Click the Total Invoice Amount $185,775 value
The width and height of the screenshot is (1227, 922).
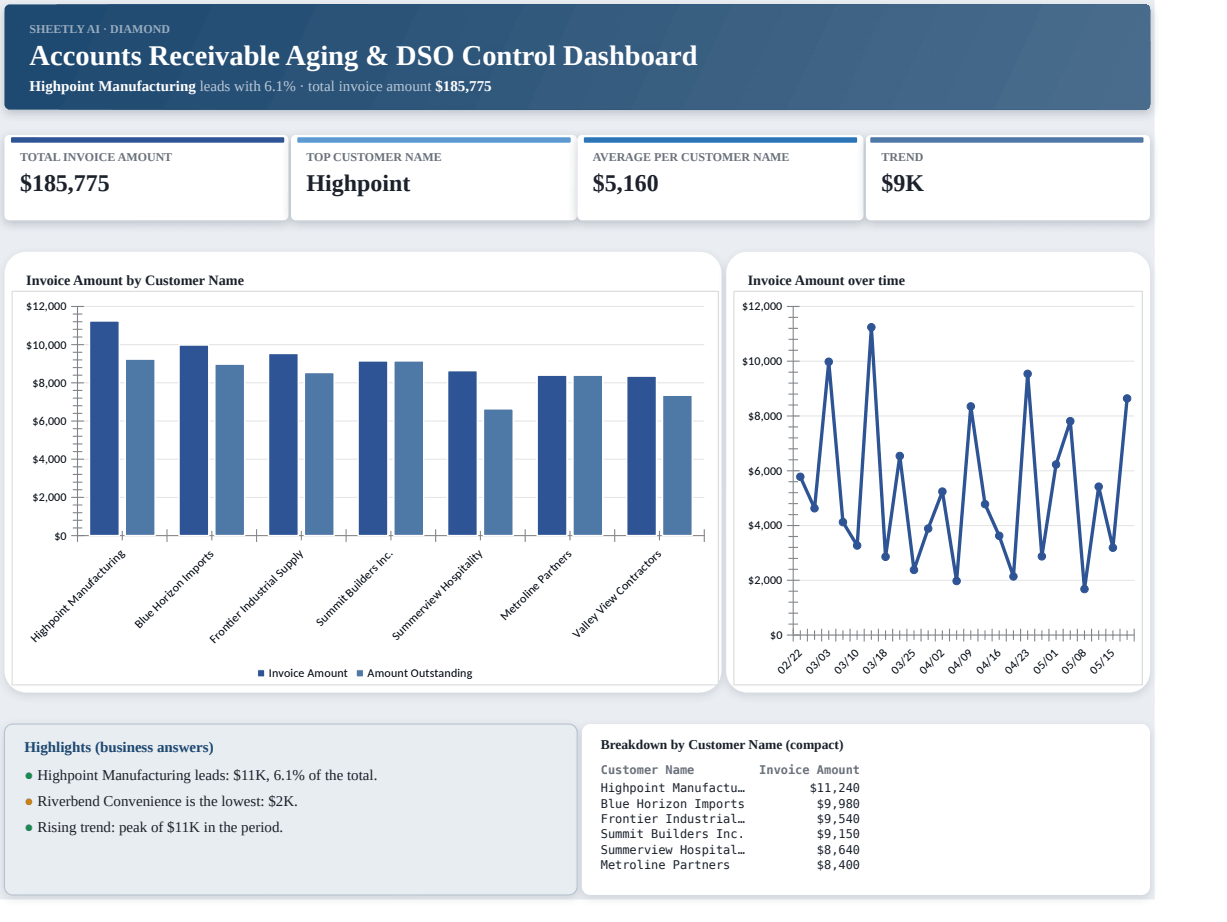click(65, 184)
